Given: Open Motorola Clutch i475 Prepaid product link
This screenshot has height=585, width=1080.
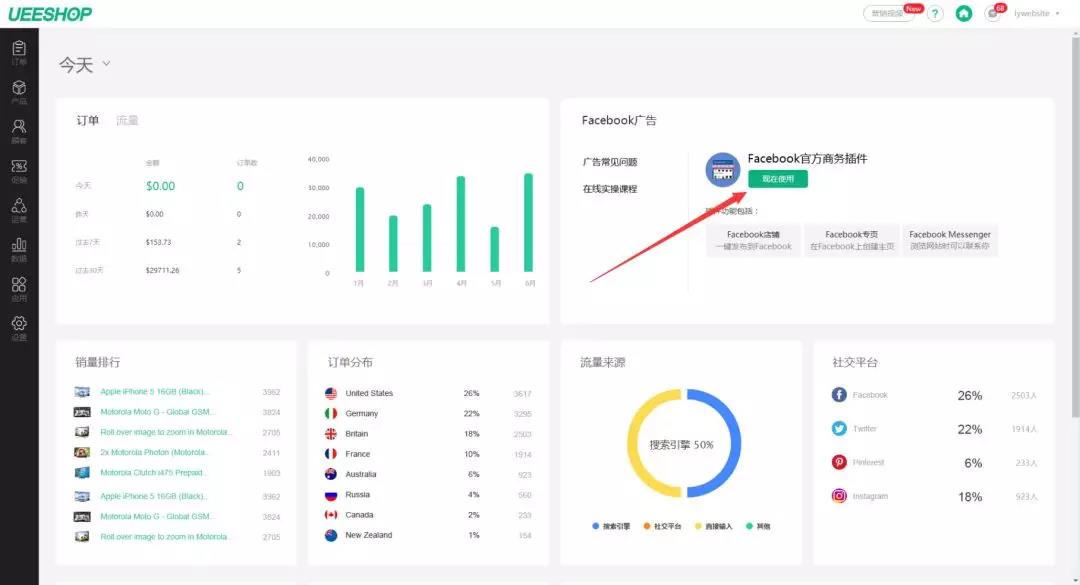Looking at the screenshot, I should pyautogui.click(x=152, y=473).
